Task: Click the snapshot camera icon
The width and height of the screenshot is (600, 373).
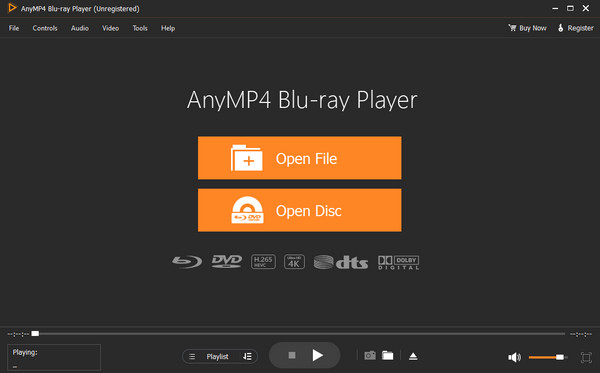Action: (x=370, y=356)
